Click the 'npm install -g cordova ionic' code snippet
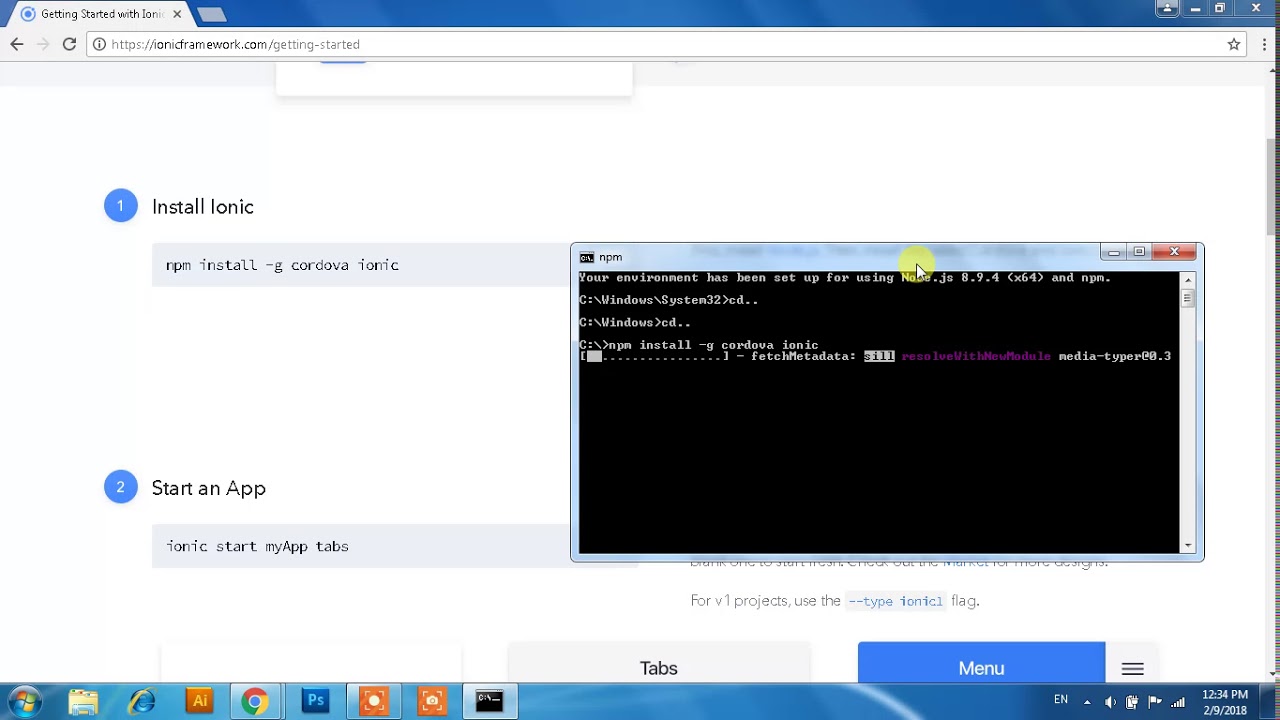Screen dimensions: 1280x720 click(x=282, y=265)
